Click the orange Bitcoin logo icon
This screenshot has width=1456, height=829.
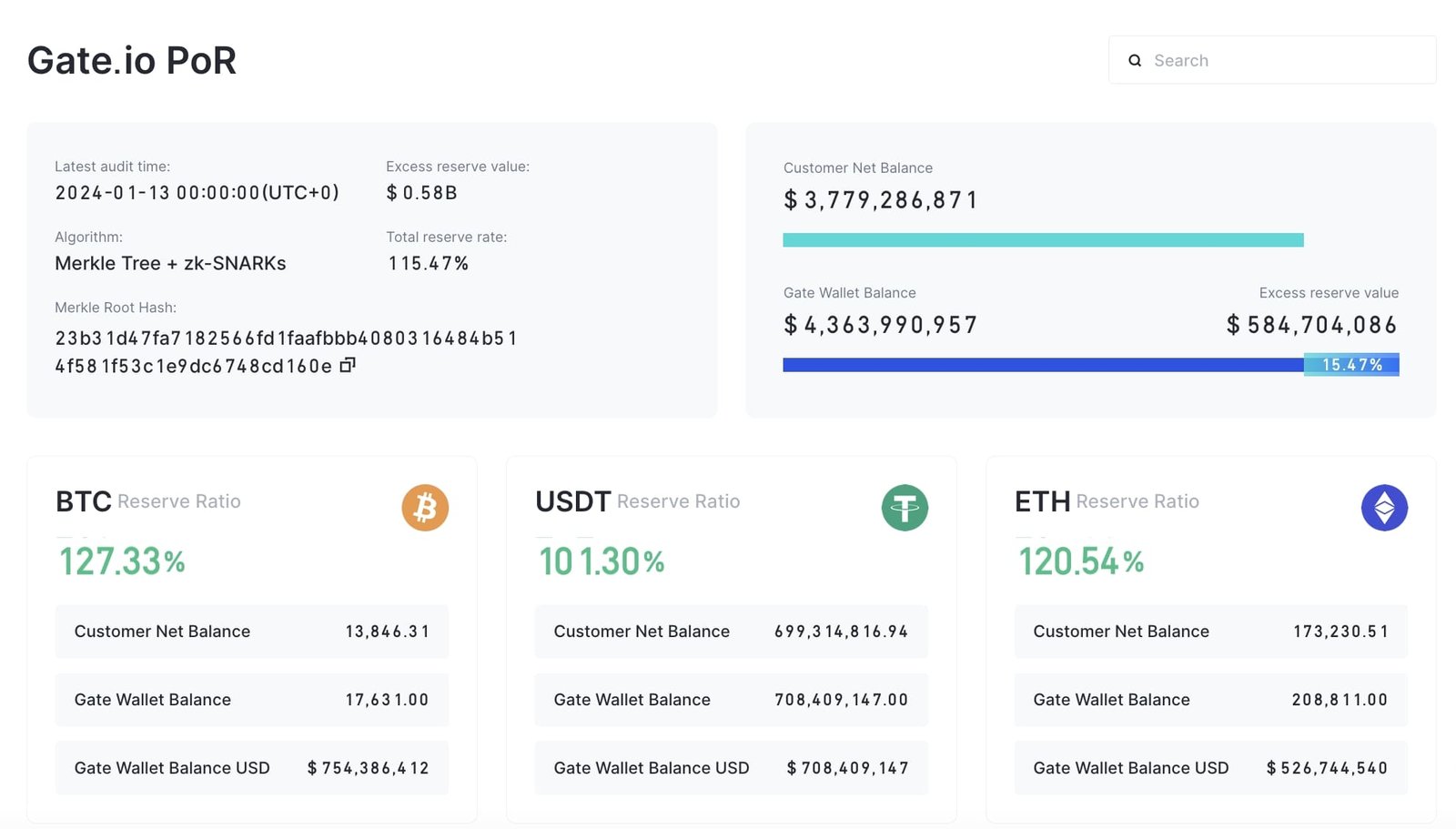coord(425,508)
